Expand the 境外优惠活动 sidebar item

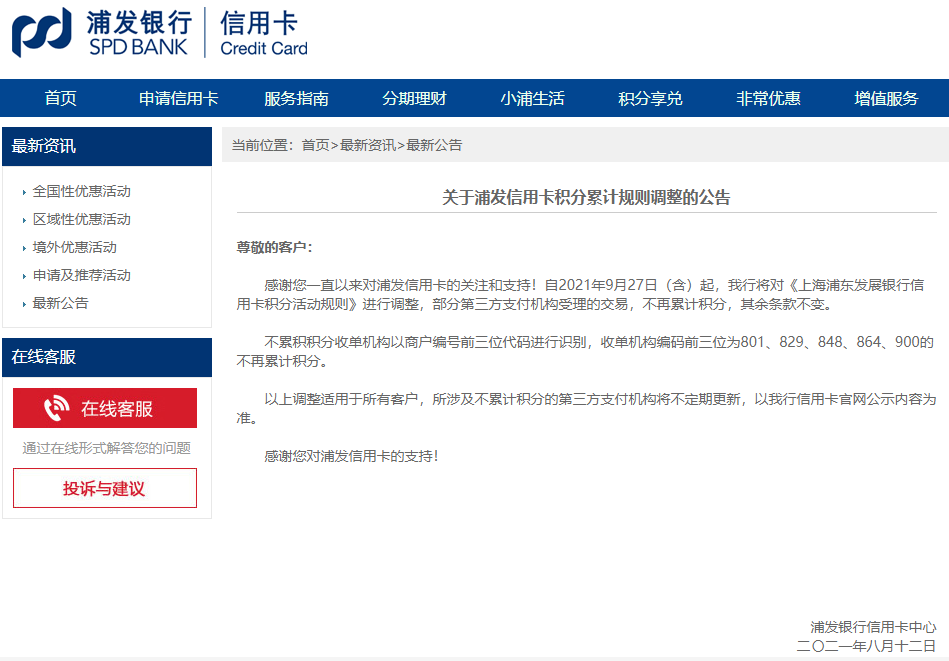coord(74,247)
